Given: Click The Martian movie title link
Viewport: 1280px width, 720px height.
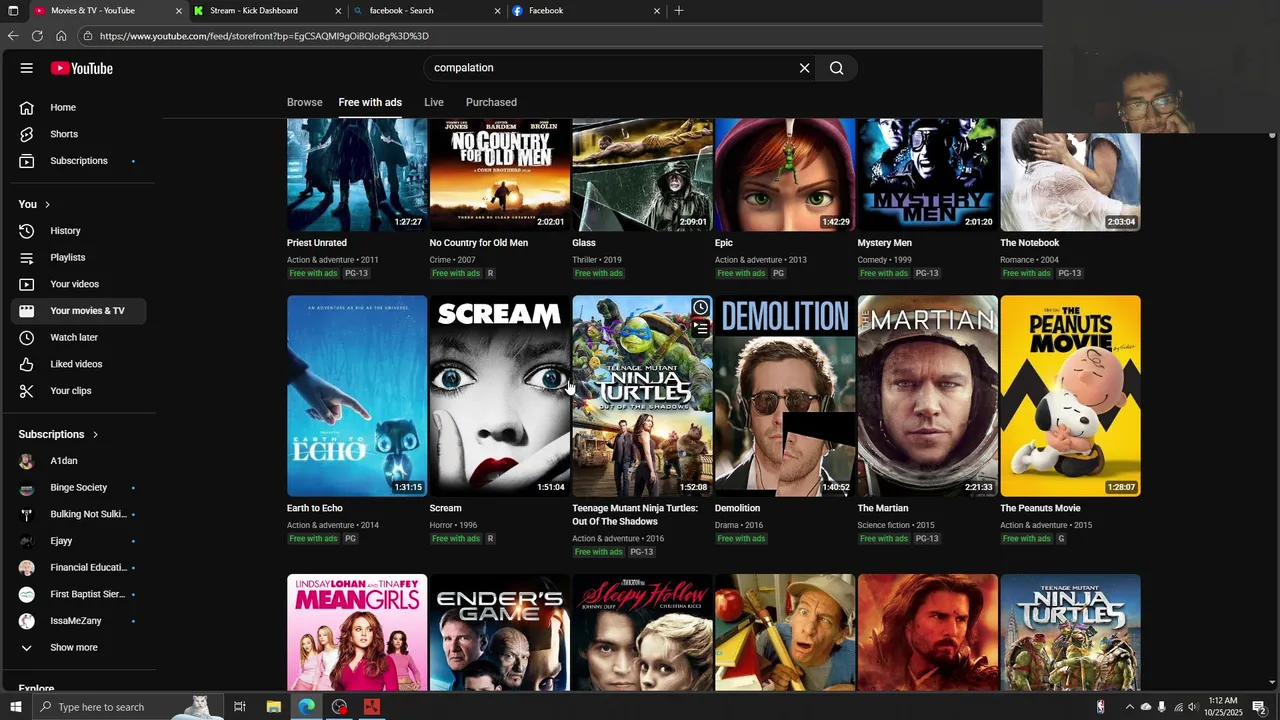Looking at the screenshot, I should [x=882, y=508].
